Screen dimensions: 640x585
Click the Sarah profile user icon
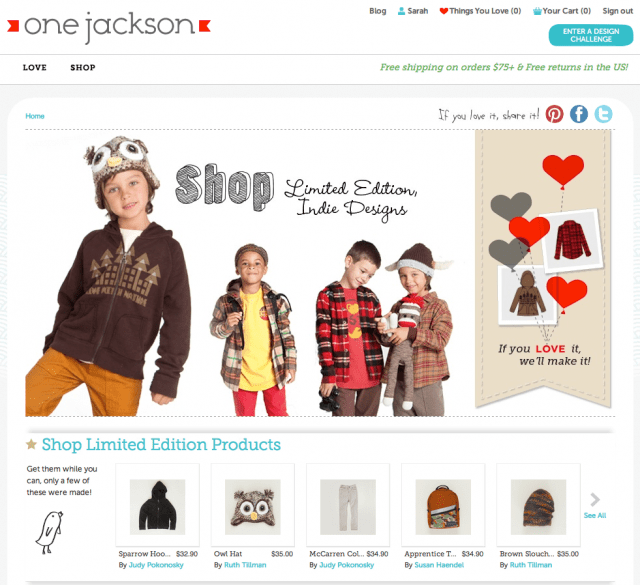click(402, 11)
